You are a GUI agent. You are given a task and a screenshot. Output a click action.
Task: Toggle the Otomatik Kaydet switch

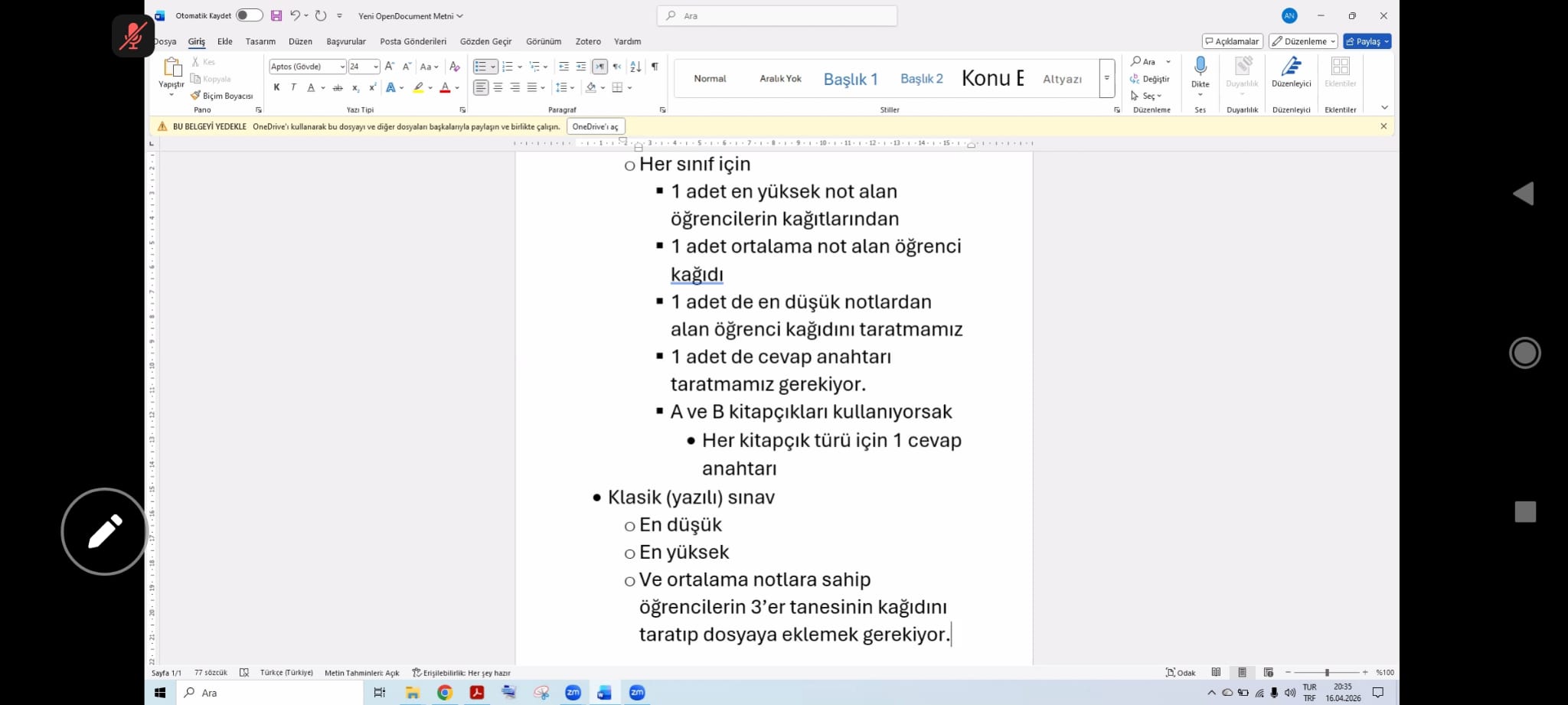pos(249,15)
